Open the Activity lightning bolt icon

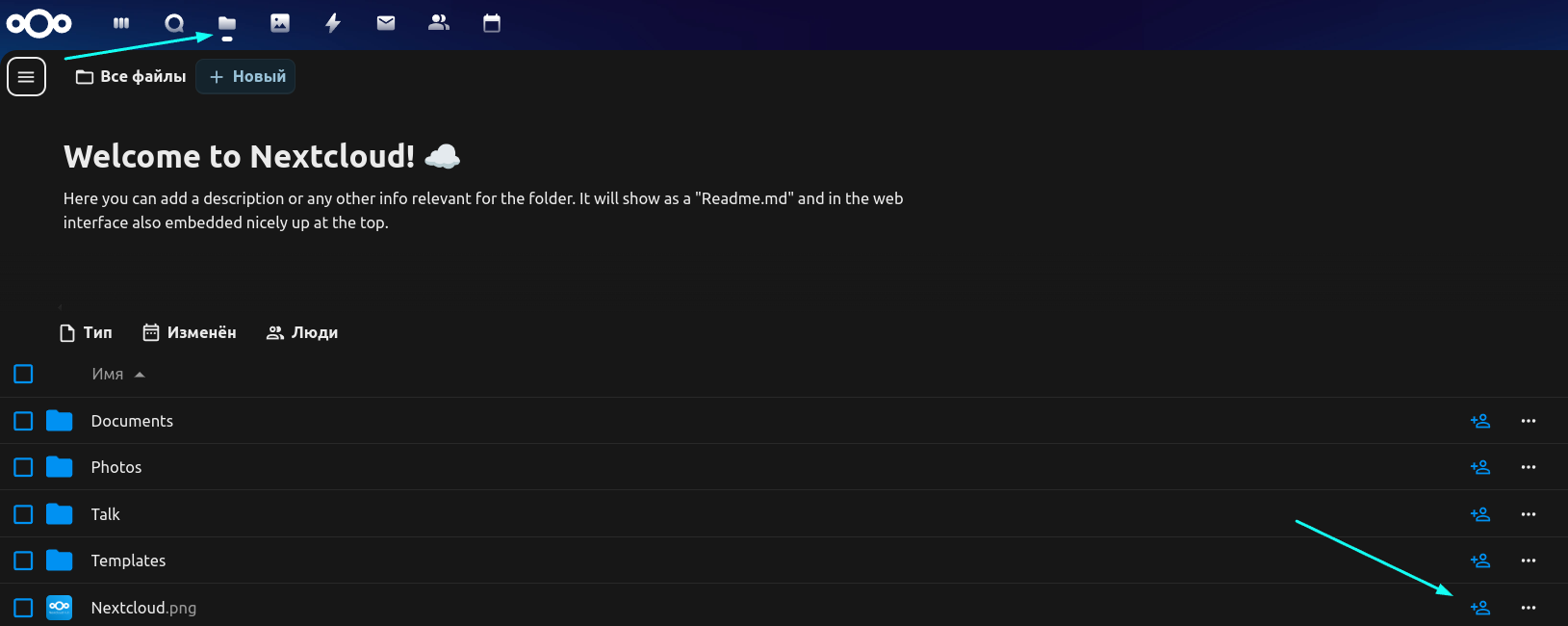pos(333,23)
